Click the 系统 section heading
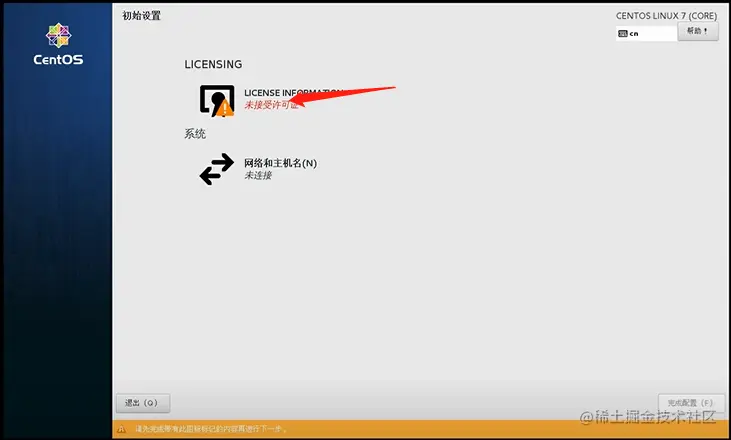The height and width of the screenshot is (440, 731). [195, 134]
